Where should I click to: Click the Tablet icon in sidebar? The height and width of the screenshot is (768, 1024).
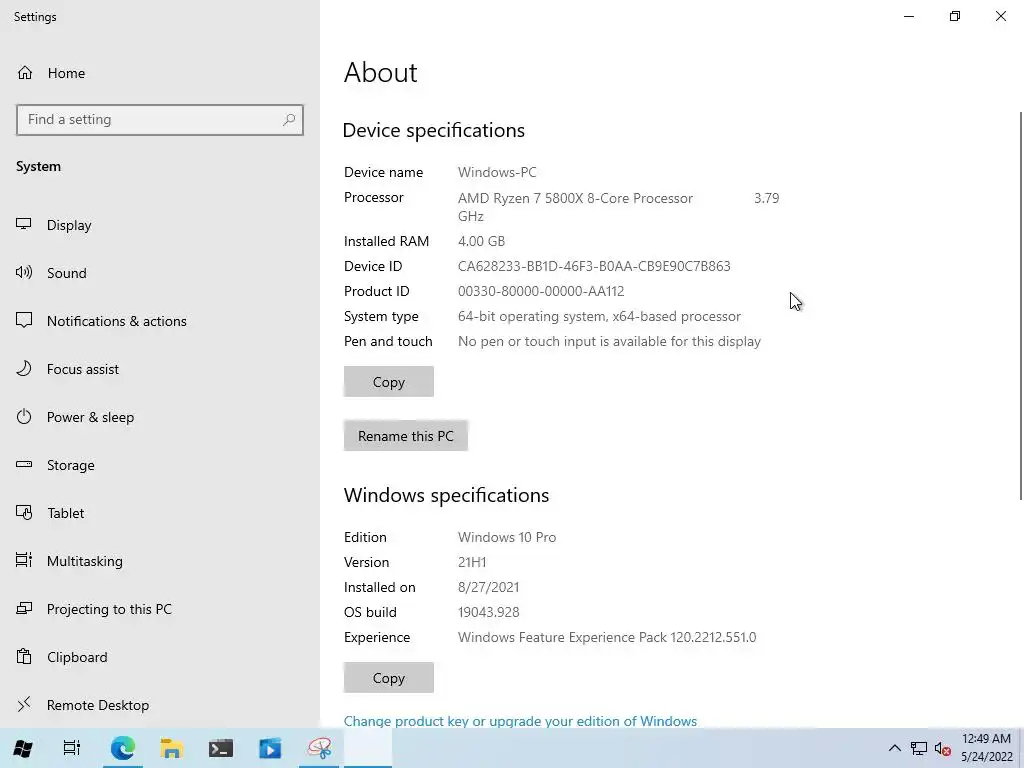point(24,513)
